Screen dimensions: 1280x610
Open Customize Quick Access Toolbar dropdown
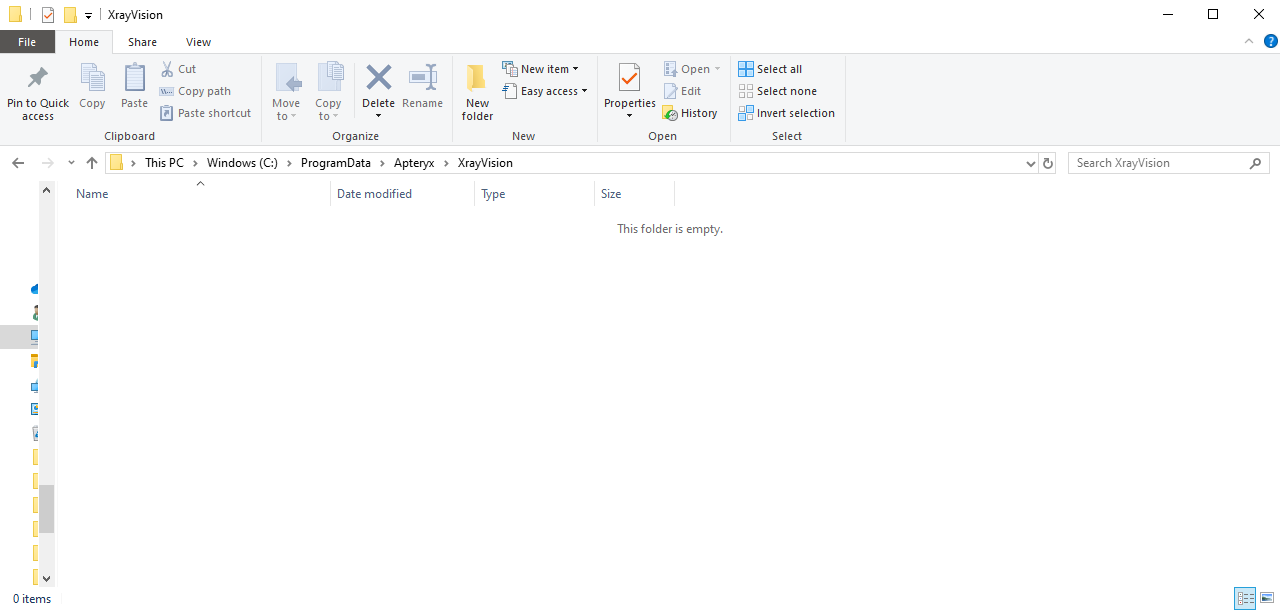click(88, 15)
